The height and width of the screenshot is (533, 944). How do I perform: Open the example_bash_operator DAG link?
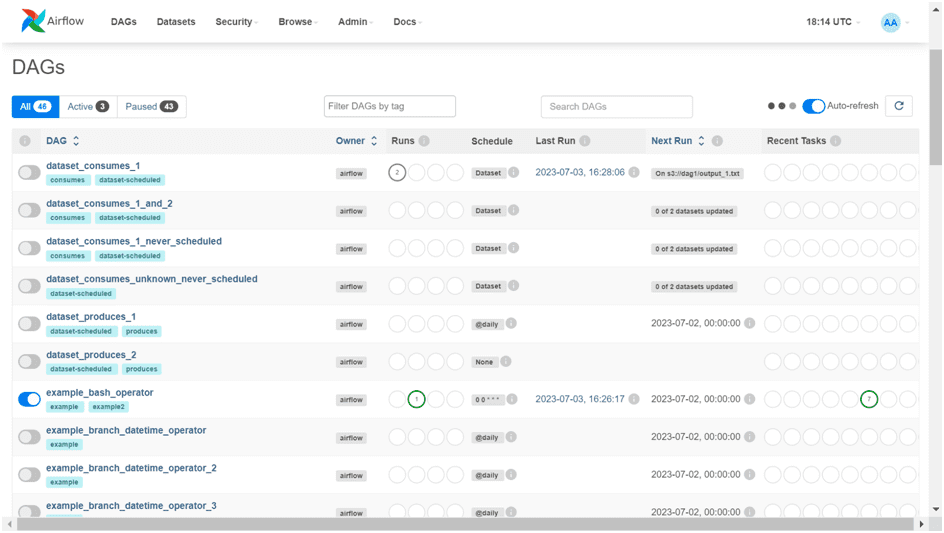point(99,393)
